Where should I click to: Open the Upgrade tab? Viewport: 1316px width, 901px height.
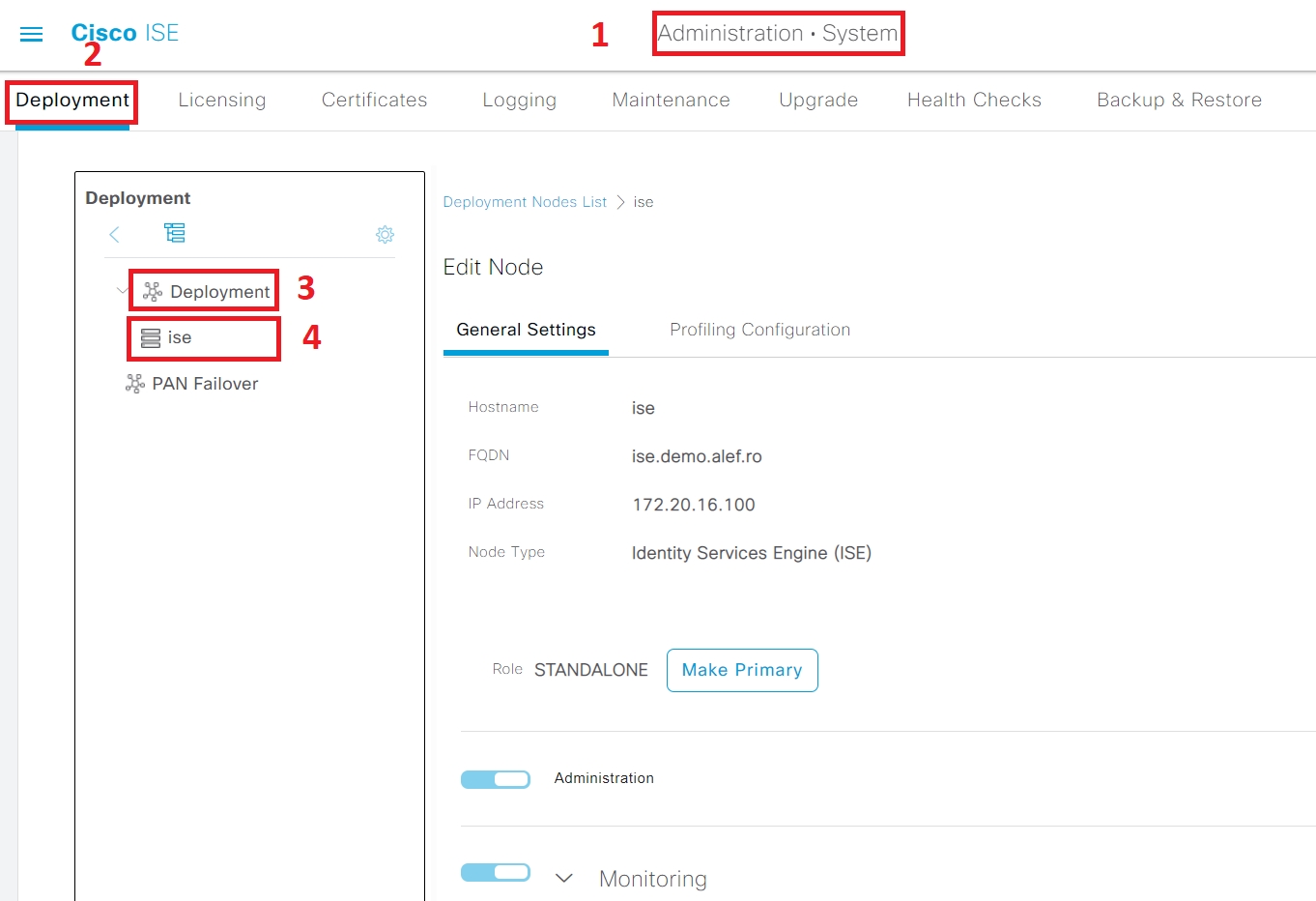[818, 101]
